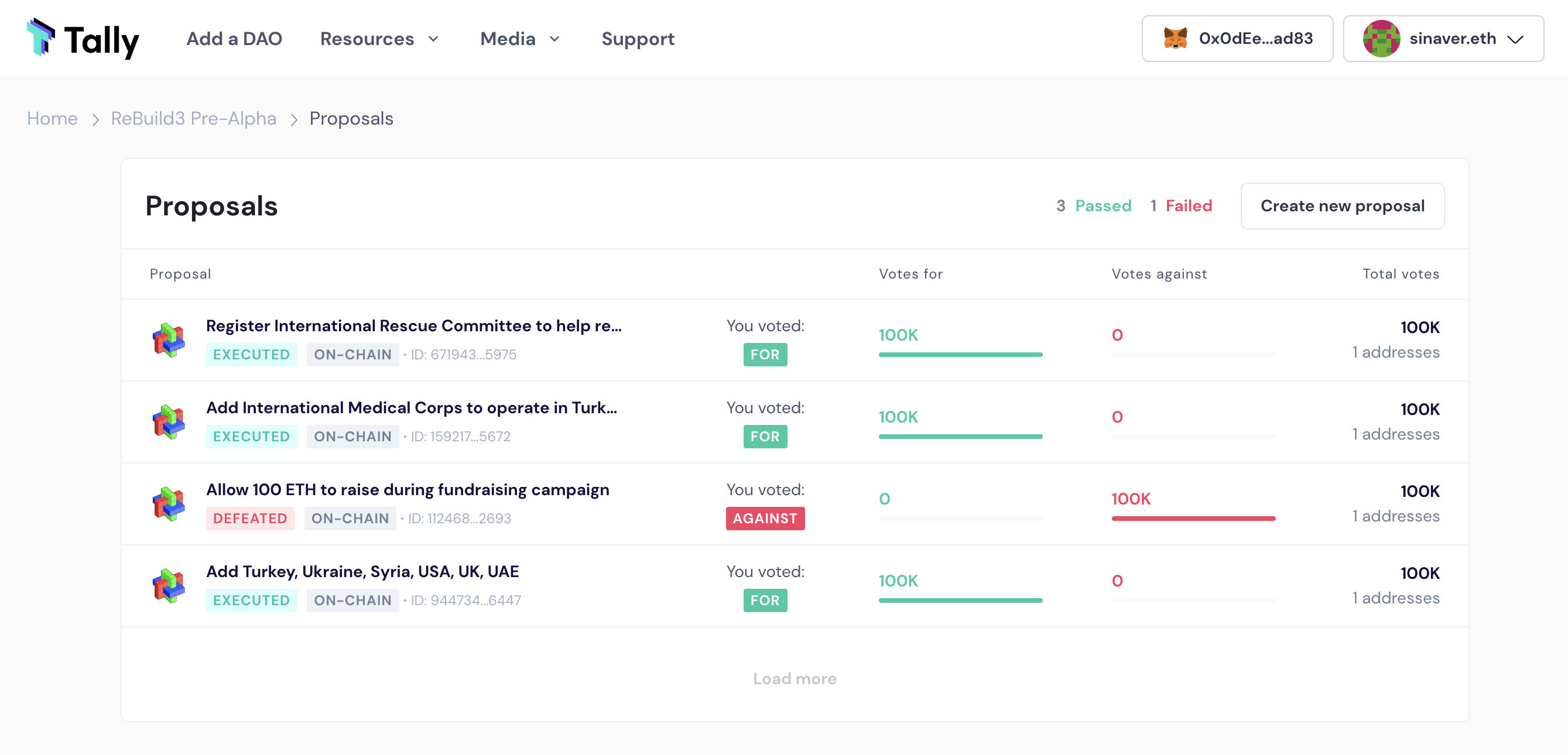Click Load more proposals
This screenshot has height=755, width=1568.
coord(794,678)
